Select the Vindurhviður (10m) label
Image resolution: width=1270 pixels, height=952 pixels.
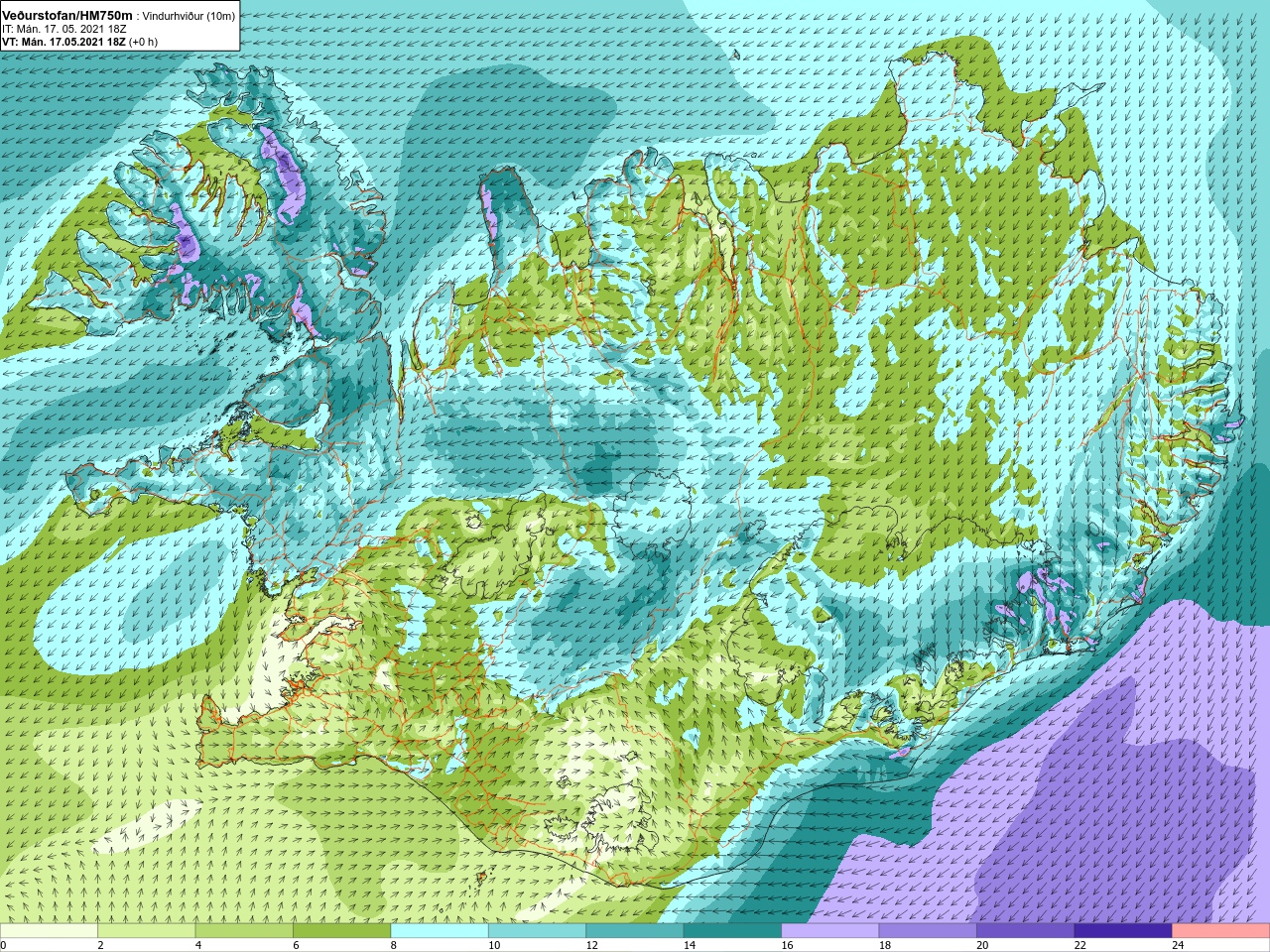coord(190,17)
